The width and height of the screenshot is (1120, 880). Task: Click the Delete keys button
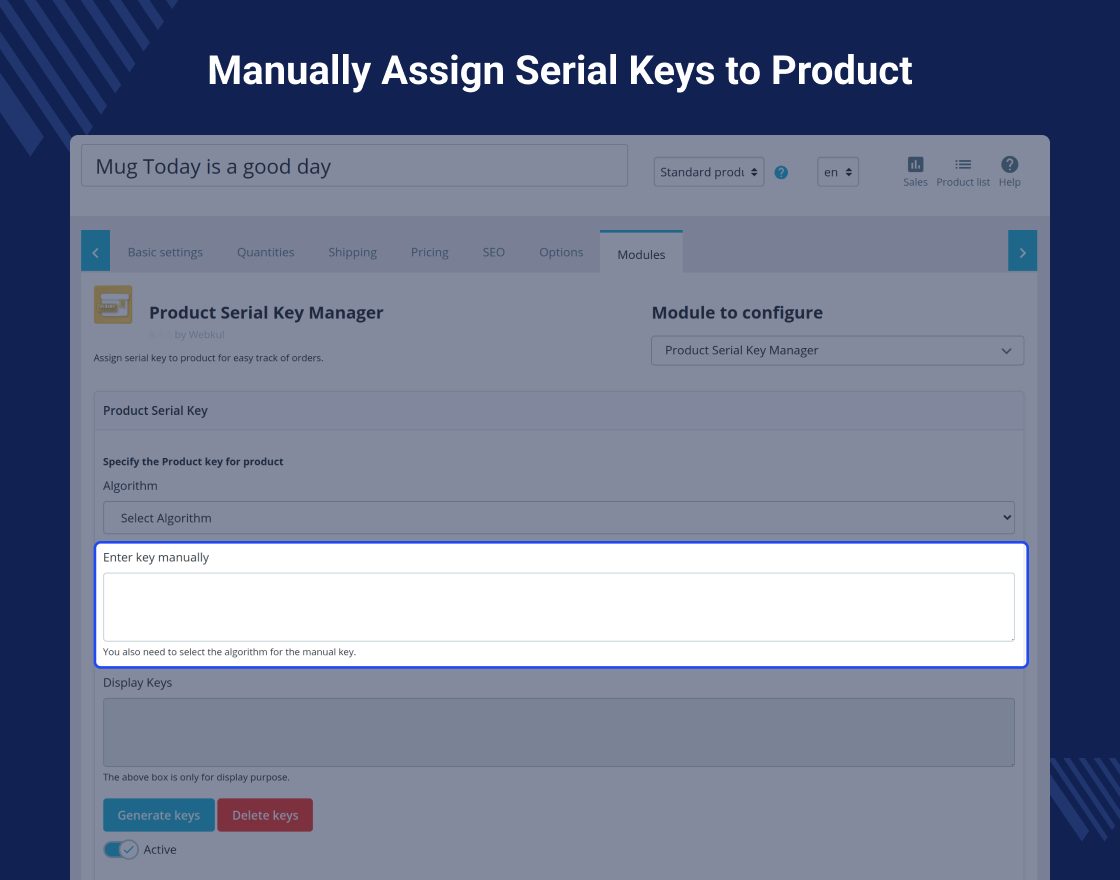click(x=265, y=815)
